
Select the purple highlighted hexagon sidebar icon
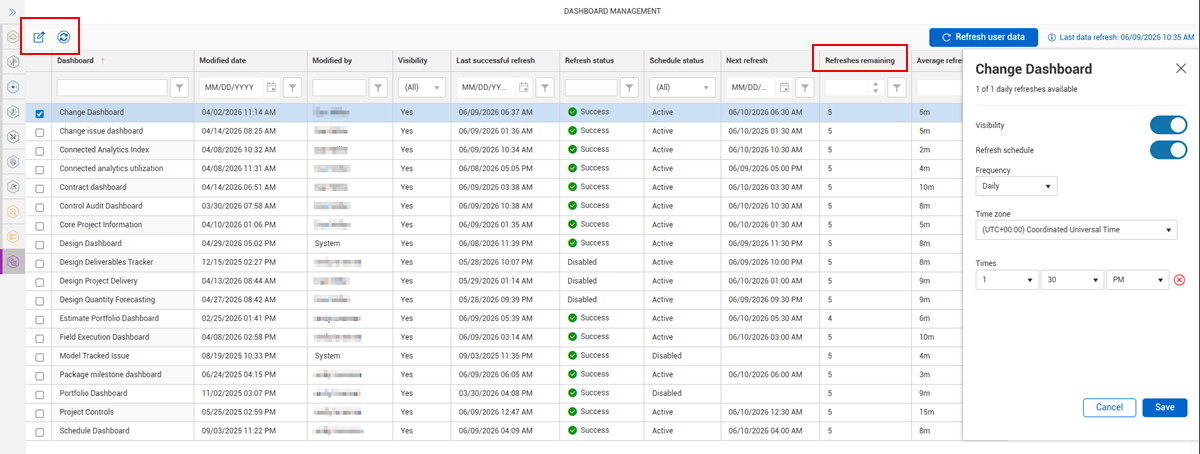pos(13,262)
